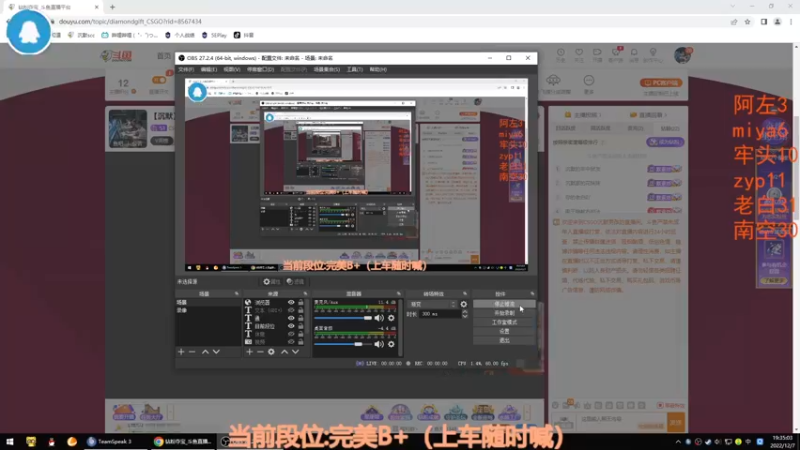Open the bottom mixer channel gear settings

[x=391, y=344]
